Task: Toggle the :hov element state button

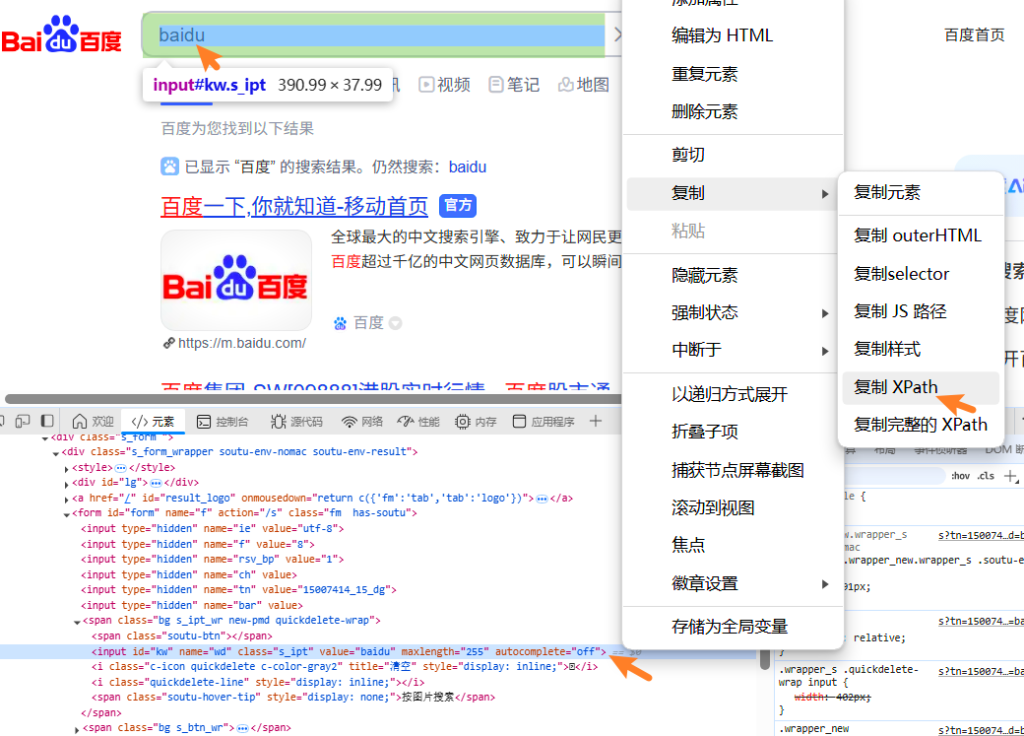Action: click(960, 476)
